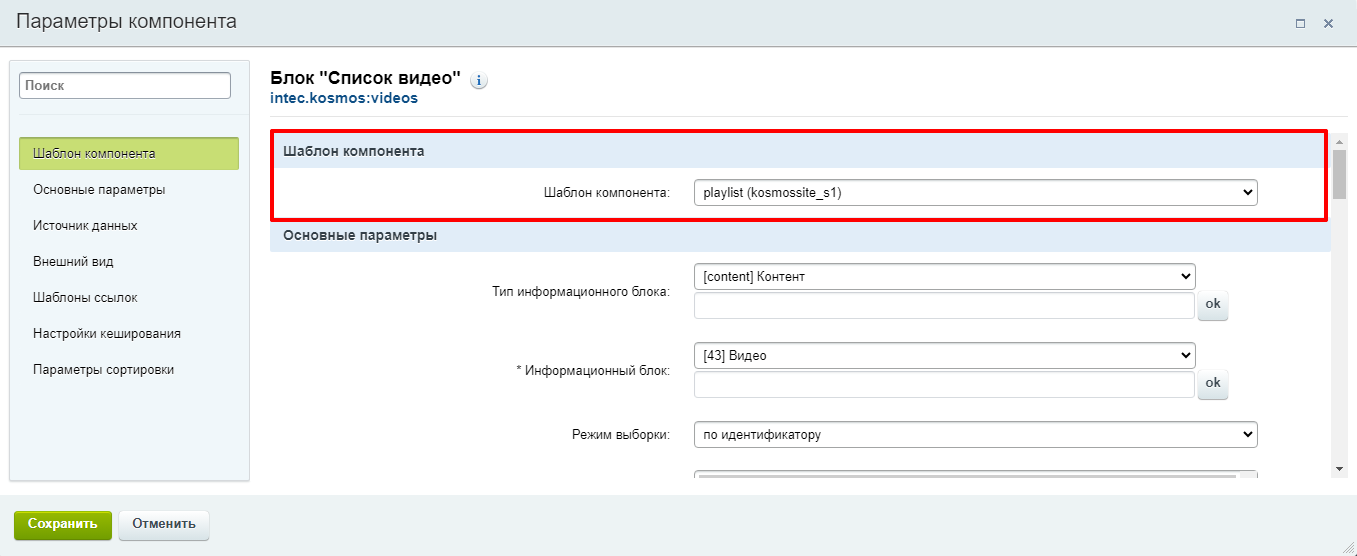The width and height of the screenshot is (1357, 556).
Task: Click the Сохранить button
Action: coord(63,524)
